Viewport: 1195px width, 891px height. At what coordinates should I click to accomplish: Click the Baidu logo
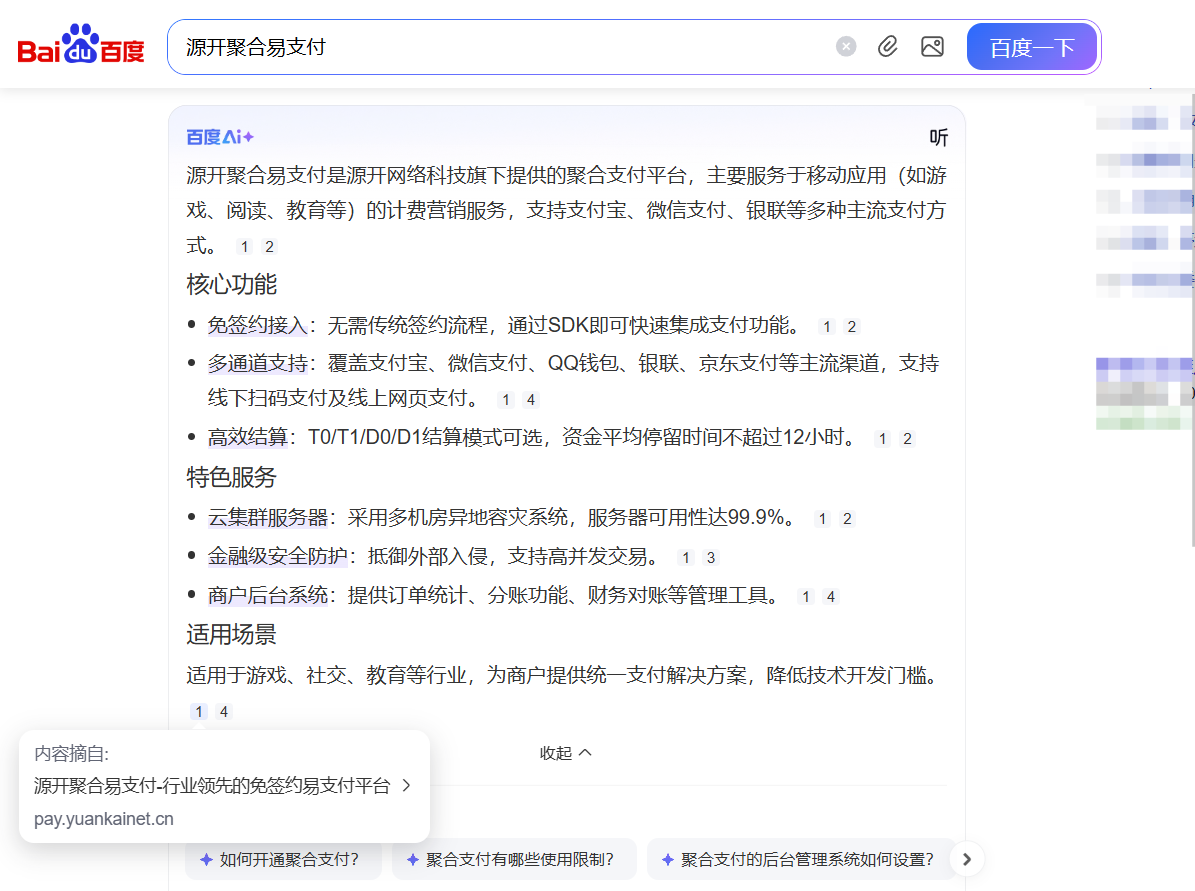pyautogui.click(x=81, y=47)
